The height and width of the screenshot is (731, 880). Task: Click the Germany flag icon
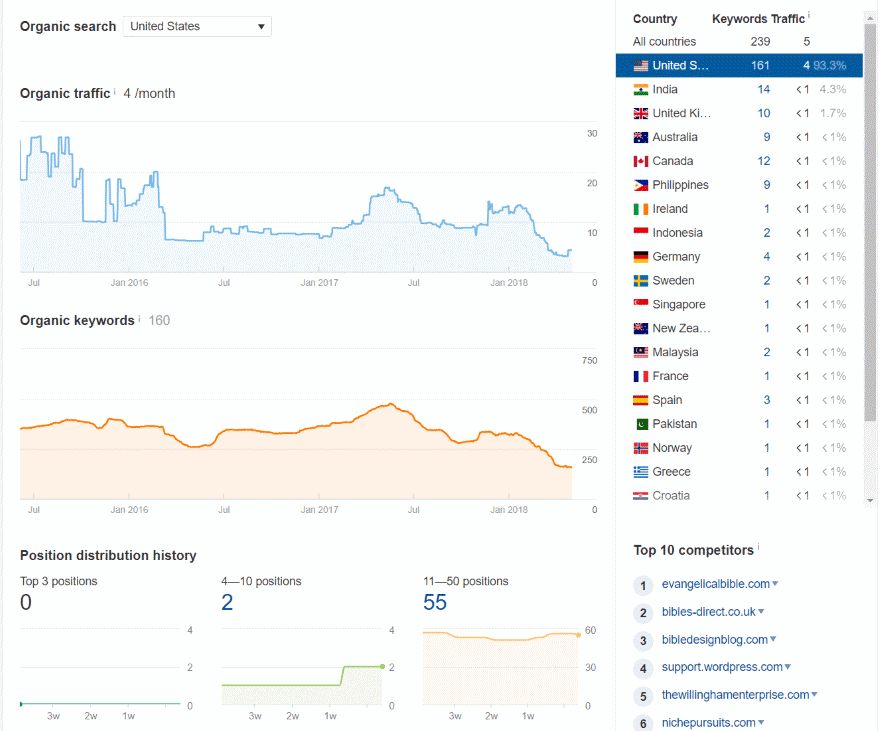coord(641,257)
